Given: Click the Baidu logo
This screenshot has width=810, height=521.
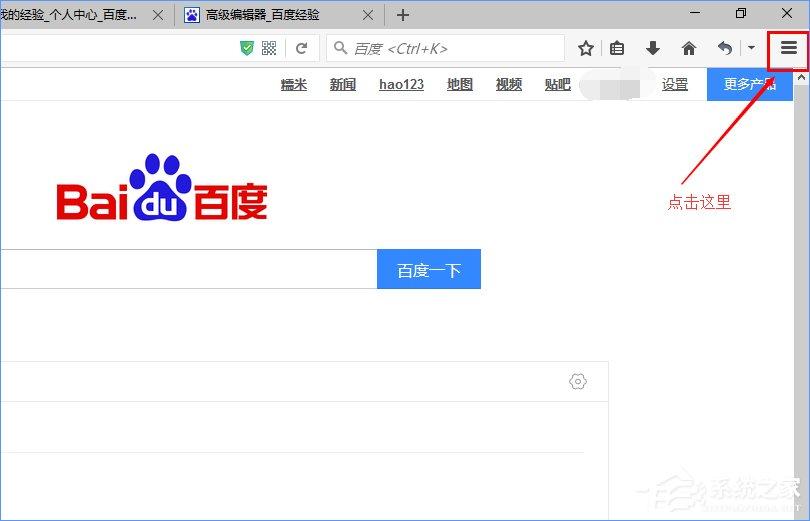Looking at the screenshot, I should click(x=162, y=188).
